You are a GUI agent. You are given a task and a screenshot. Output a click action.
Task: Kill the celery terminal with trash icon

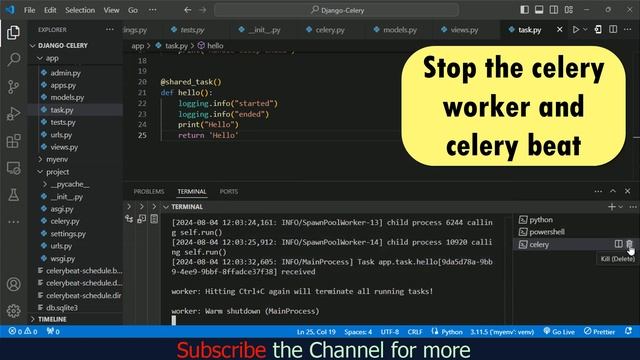629,244
